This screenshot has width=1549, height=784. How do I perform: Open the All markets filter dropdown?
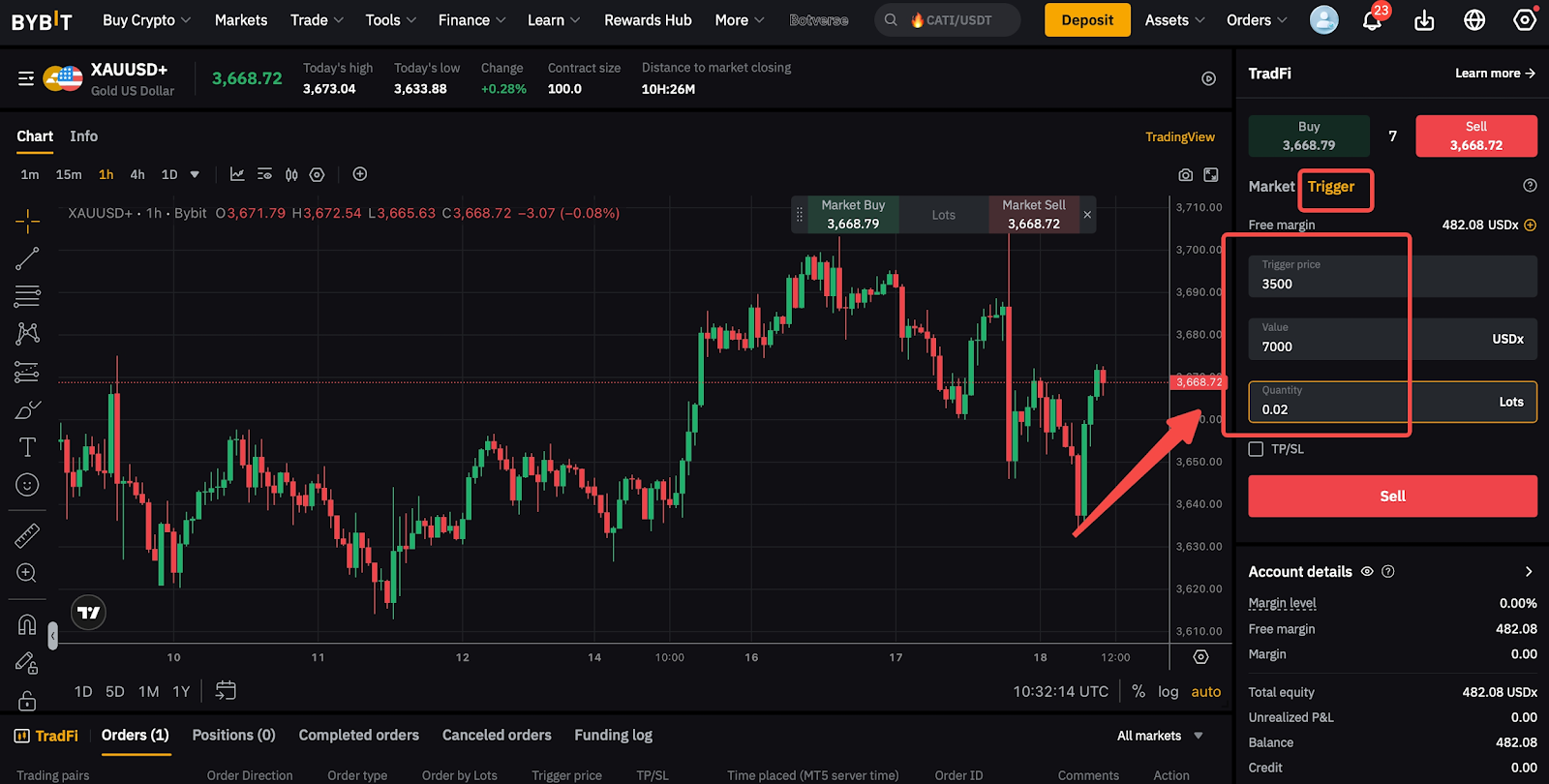pos(1160,736)
